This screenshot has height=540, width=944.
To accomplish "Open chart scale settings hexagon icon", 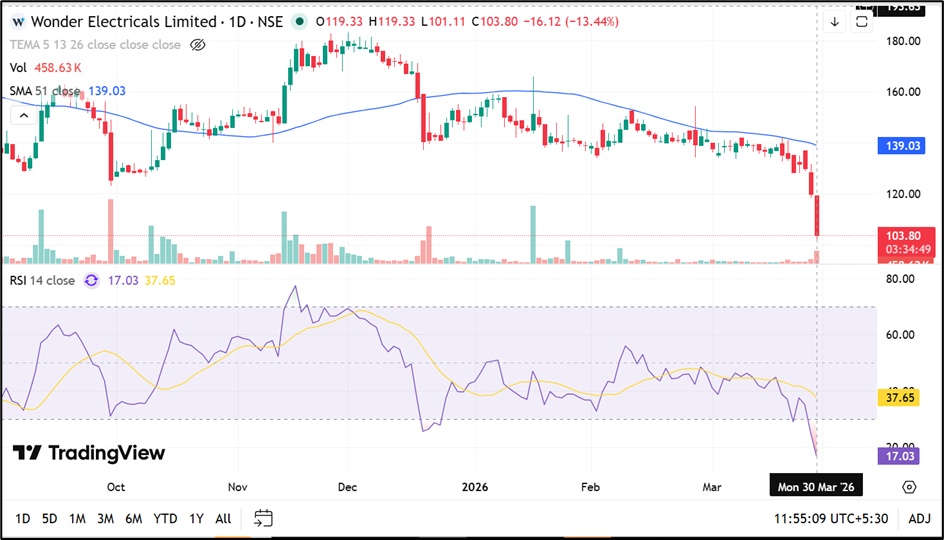I will pos(908,487).
